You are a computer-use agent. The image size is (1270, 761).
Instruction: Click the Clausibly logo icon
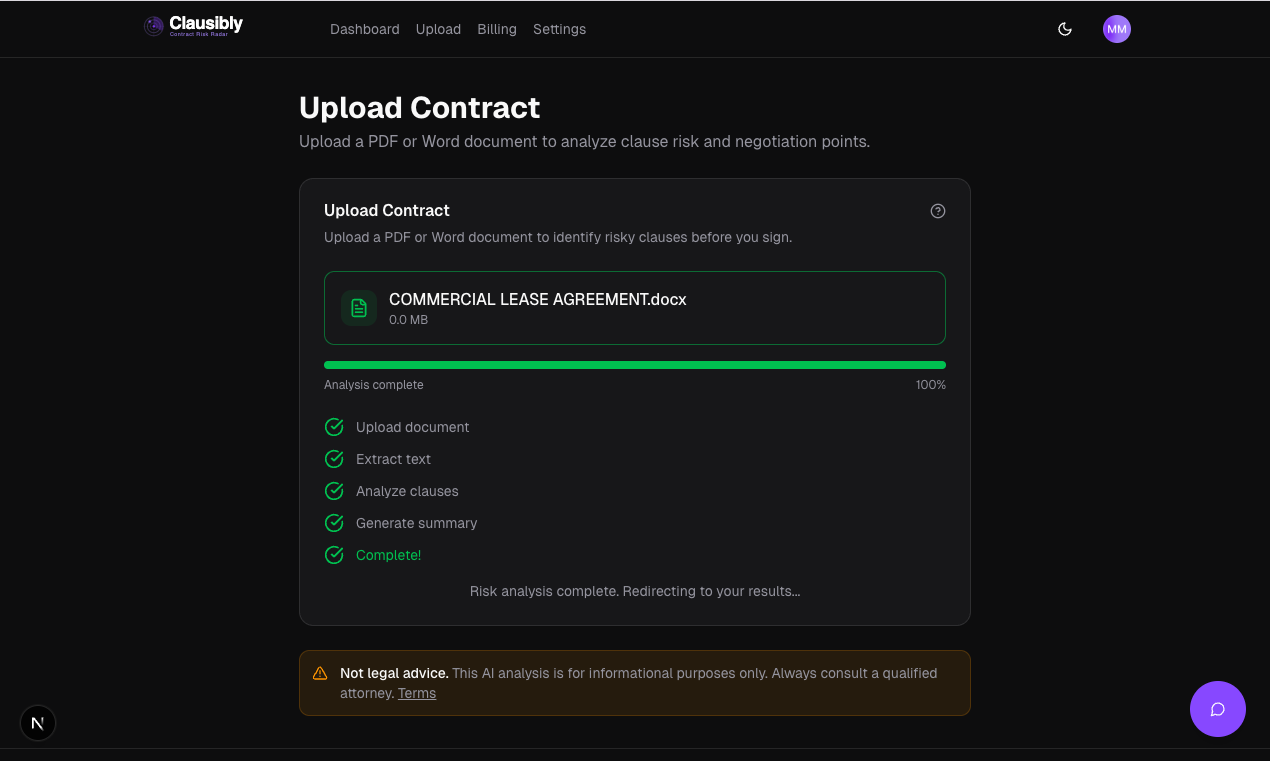pyautogui.click(x=154, y=27)
